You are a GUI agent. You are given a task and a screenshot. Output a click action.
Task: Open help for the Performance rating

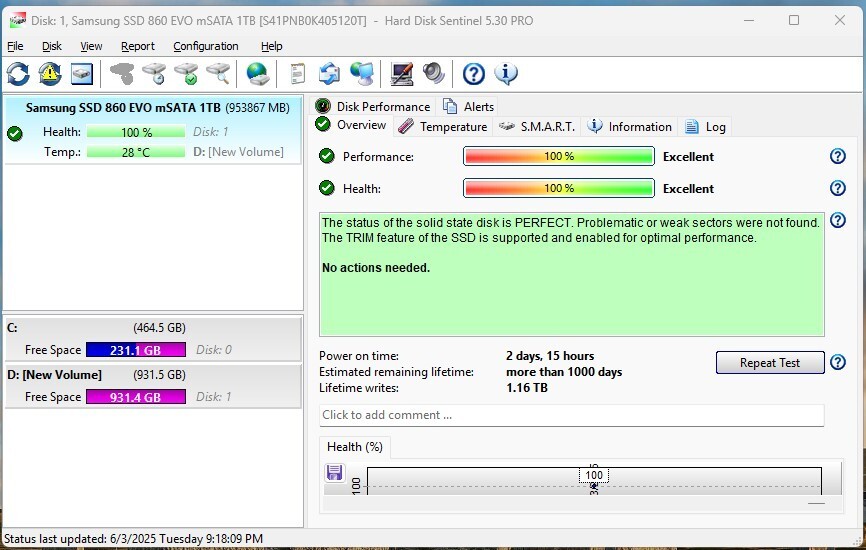[x=838, y=156]
